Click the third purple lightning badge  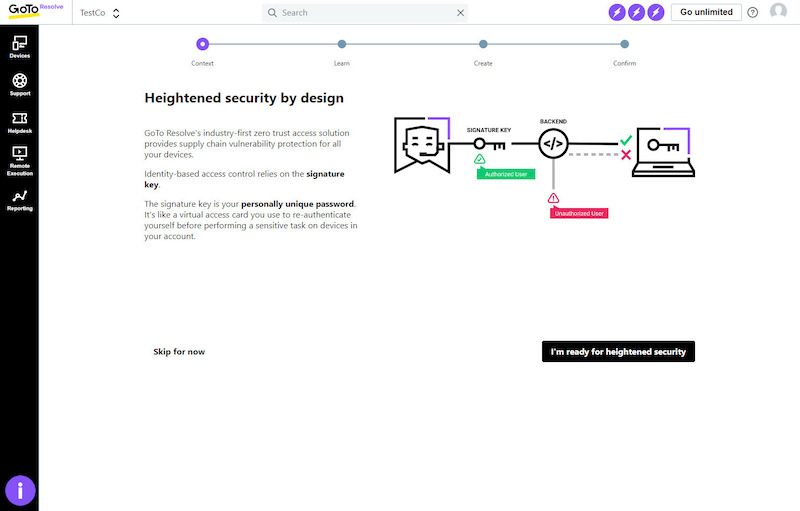click(x=655, y=13)
